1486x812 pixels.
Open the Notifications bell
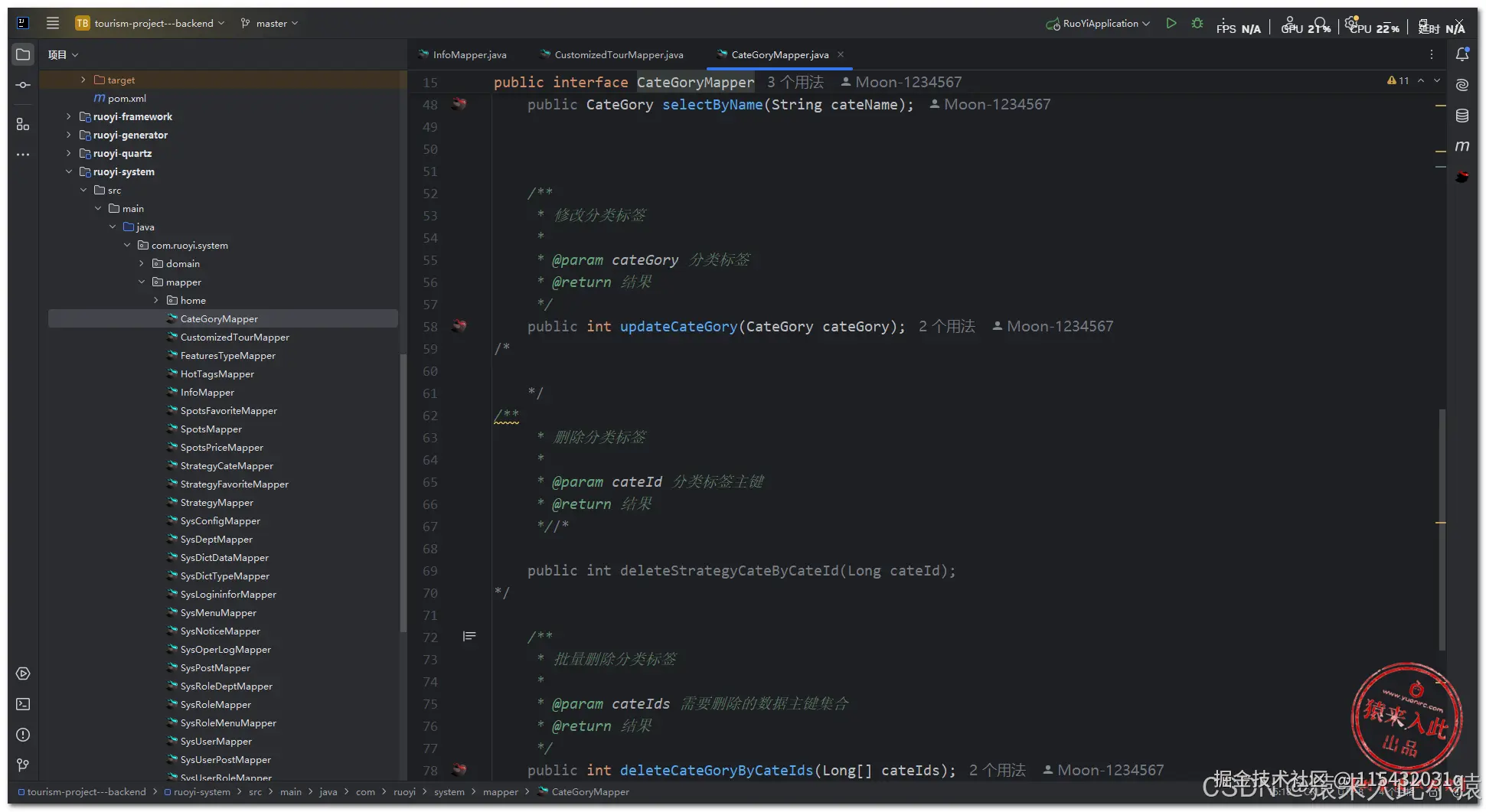click(x=1462, y=54)
